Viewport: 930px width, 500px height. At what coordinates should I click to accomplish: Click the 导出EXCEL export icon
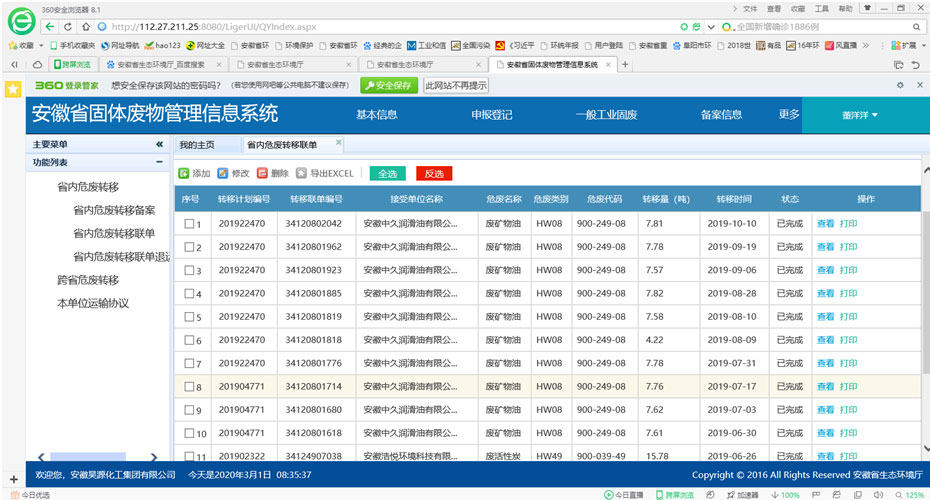click(301, 173)
